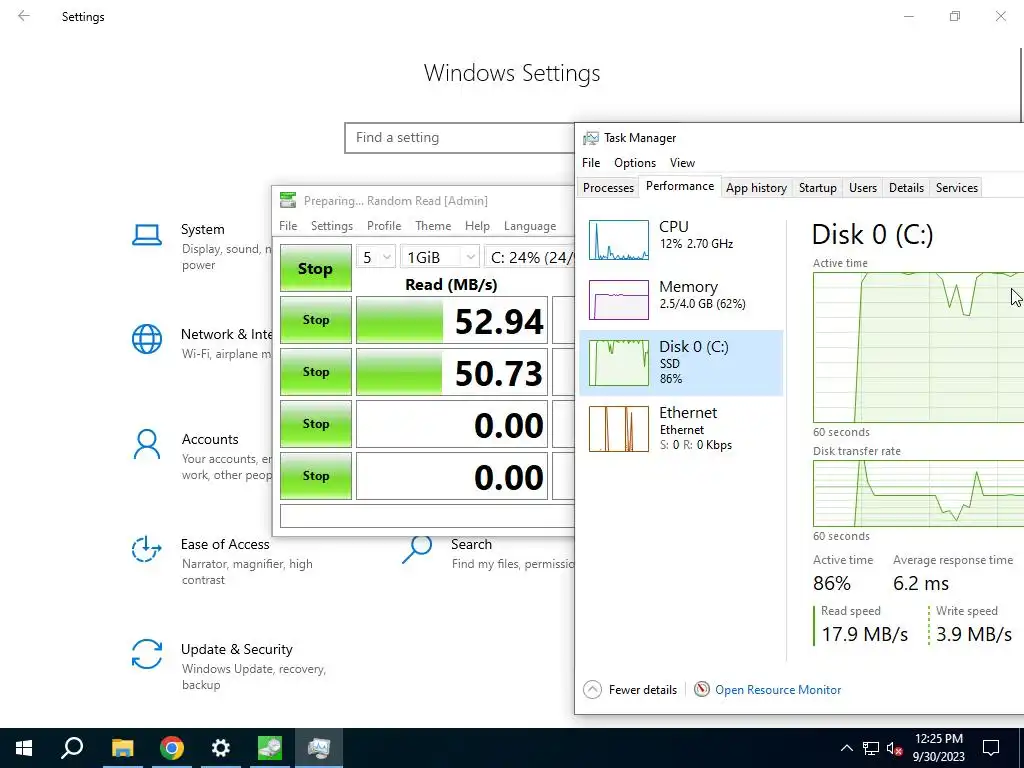Open Resource Monitor link
Image resolution: width=1024 pixels, height=768 pixels.
(778, 690)
